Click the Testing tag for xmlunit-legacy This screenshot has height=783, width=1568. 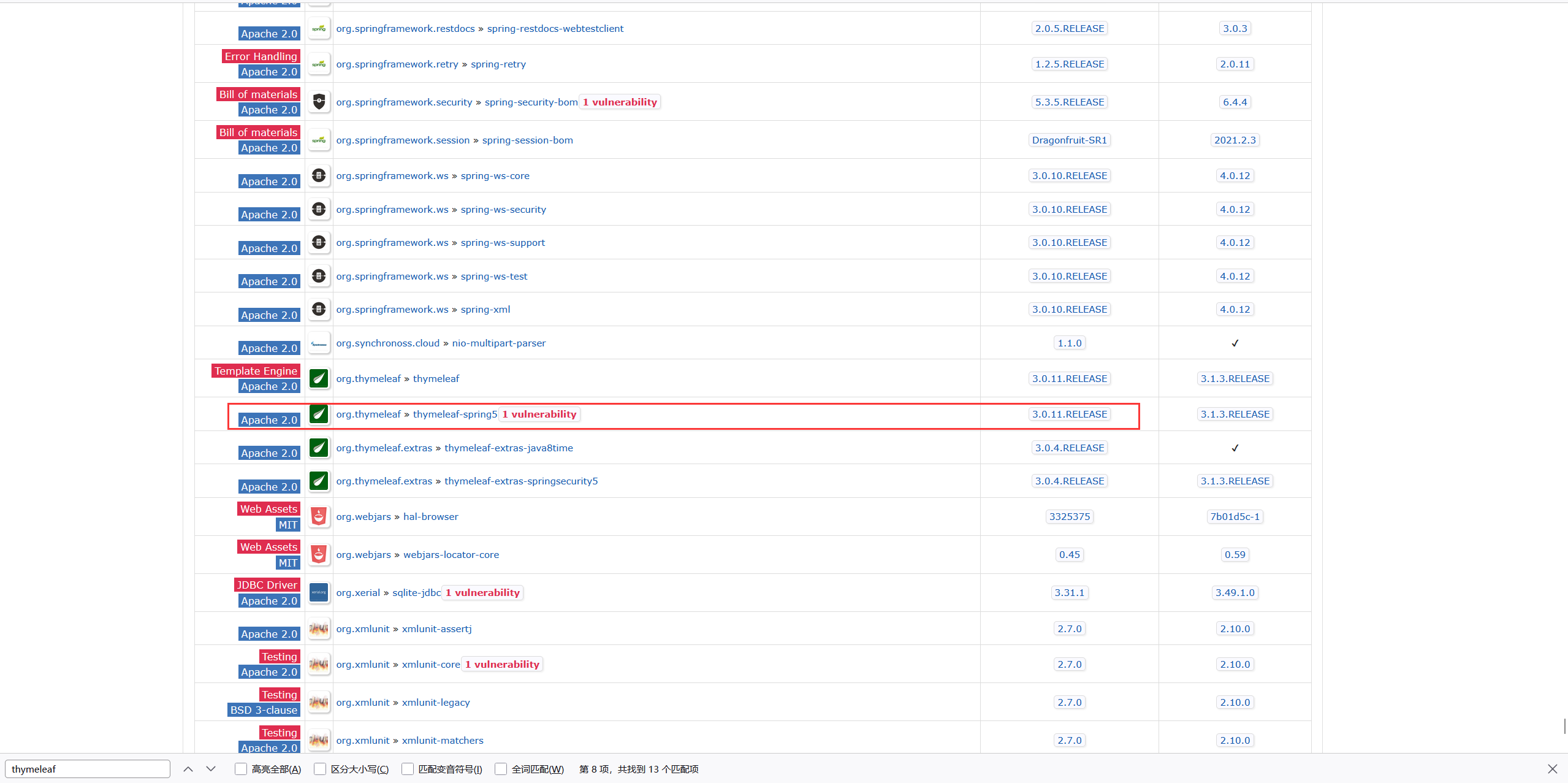[280, 695]
